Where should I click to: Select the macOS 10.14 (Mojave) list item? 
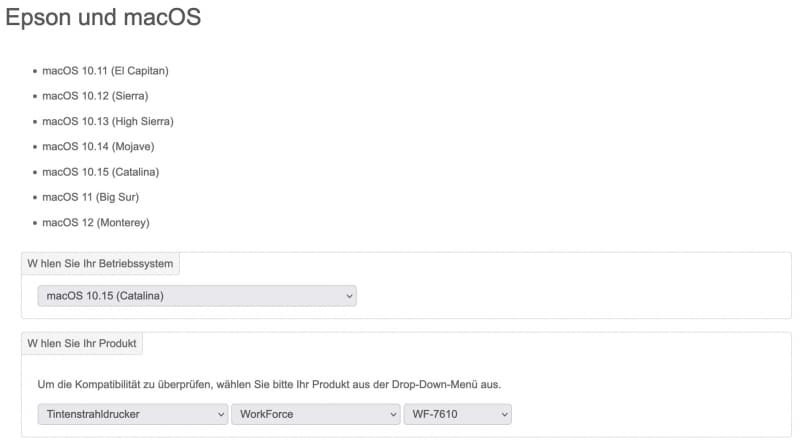tap(98, 146)
